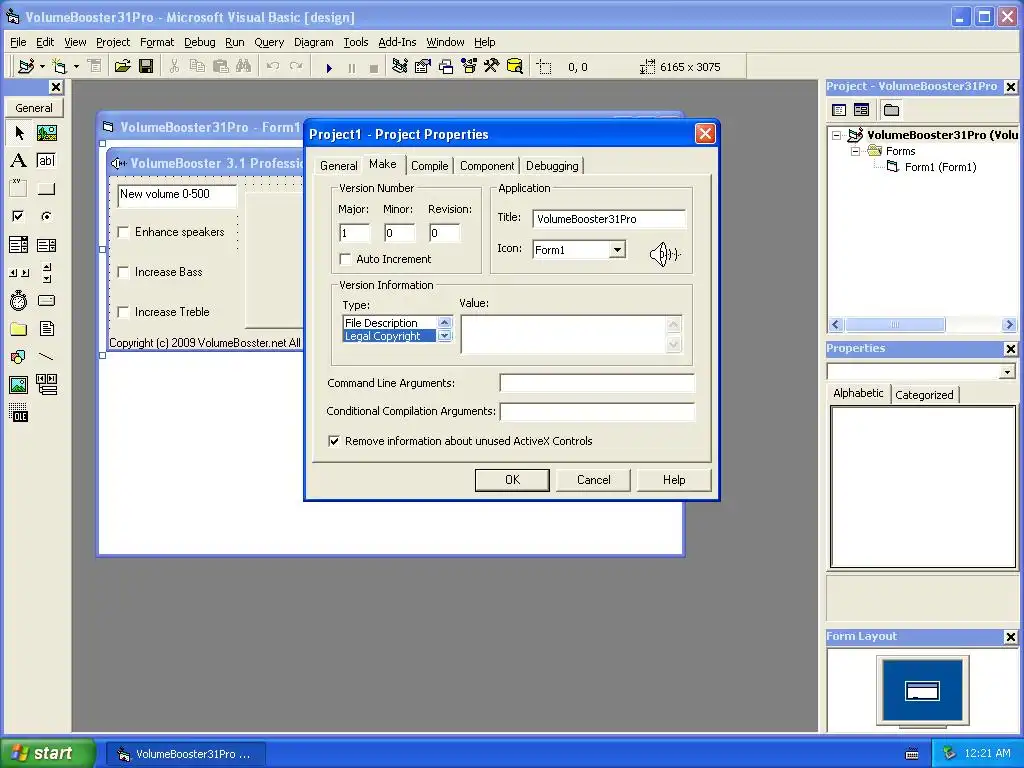Click the Data View Window toolbar icon
Viewport: 1024px width, 768px height.
515,66
